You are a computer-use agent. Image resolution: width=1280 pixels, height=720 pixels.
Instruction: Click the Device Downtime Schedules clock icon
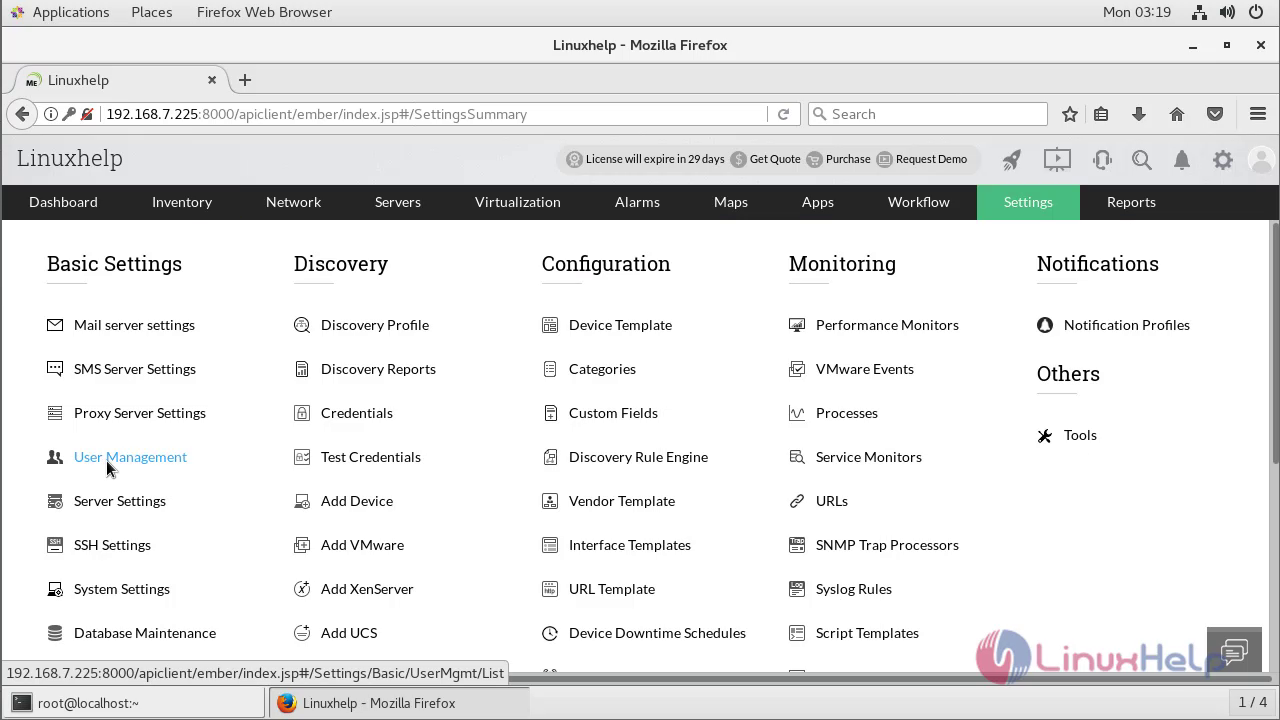tap(550, 633)
